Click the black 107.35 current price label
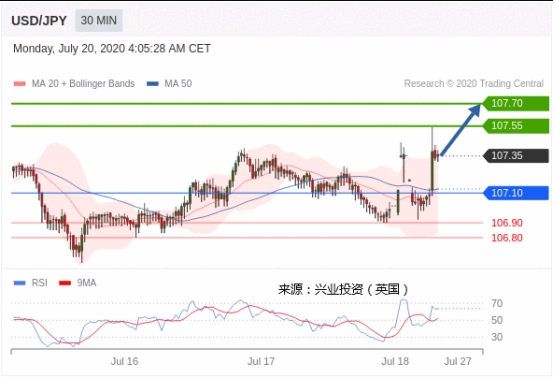Image resolution: width=554 pixels, height=378 pixels. click(515, 155)
